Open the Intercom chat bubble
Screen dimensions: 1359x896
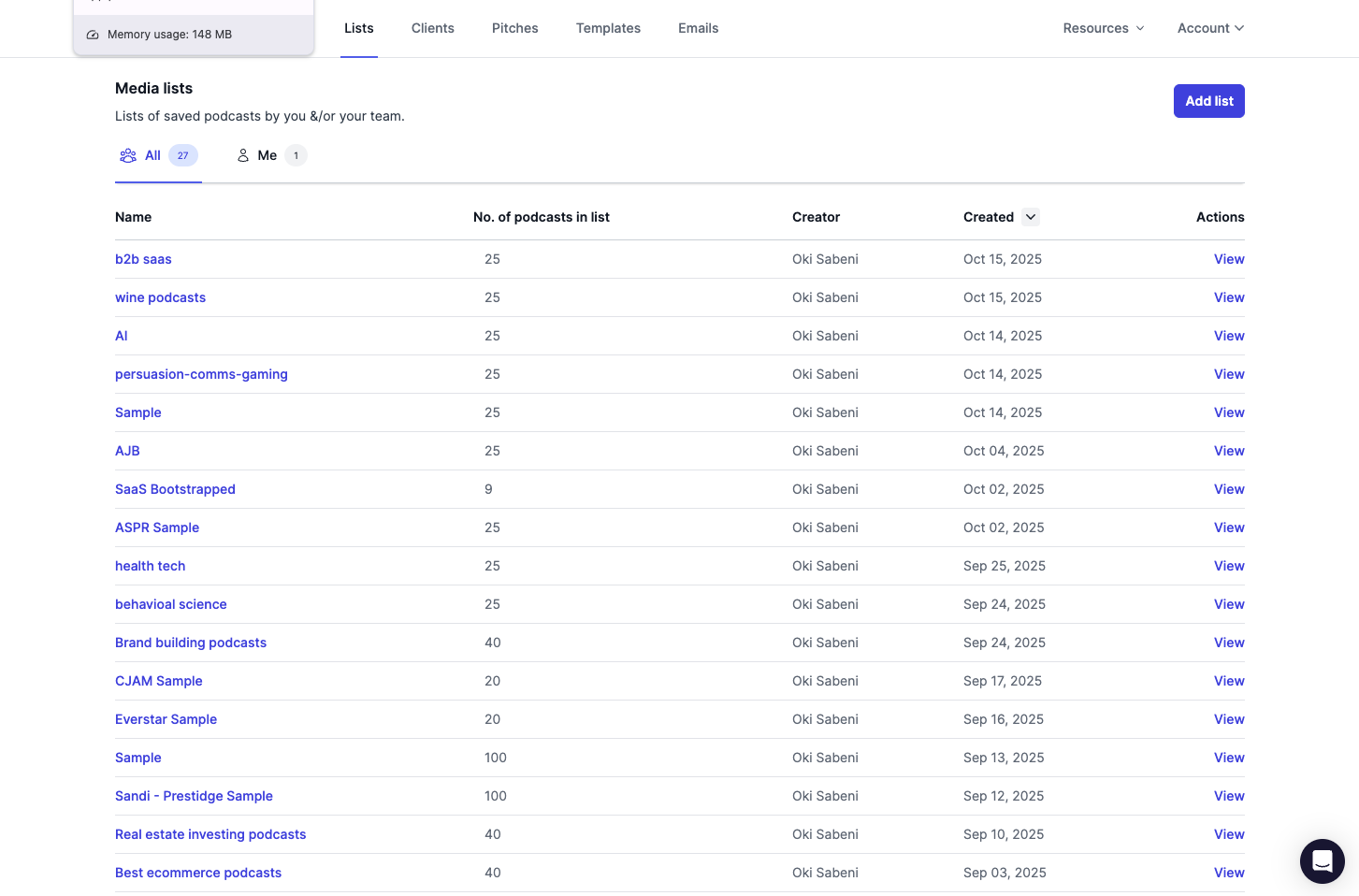1322,860
